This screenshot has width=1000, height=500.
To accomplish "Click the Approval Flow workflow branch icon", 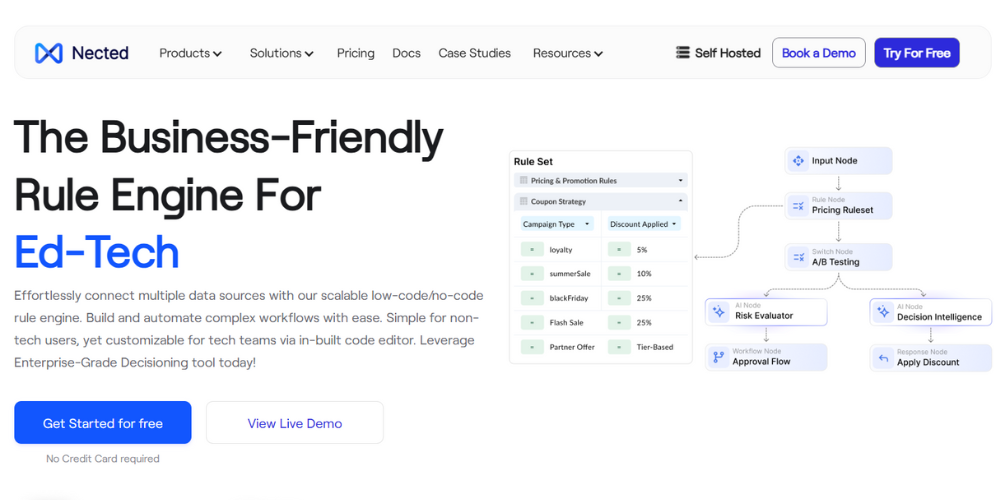I will pyautogui.click(x=719, y=357).
